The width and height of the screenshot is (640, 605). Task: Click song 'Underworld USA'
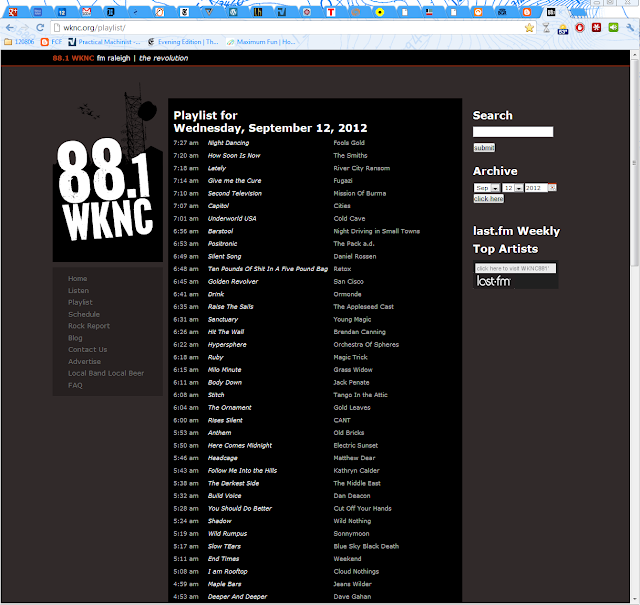point(232,218)
